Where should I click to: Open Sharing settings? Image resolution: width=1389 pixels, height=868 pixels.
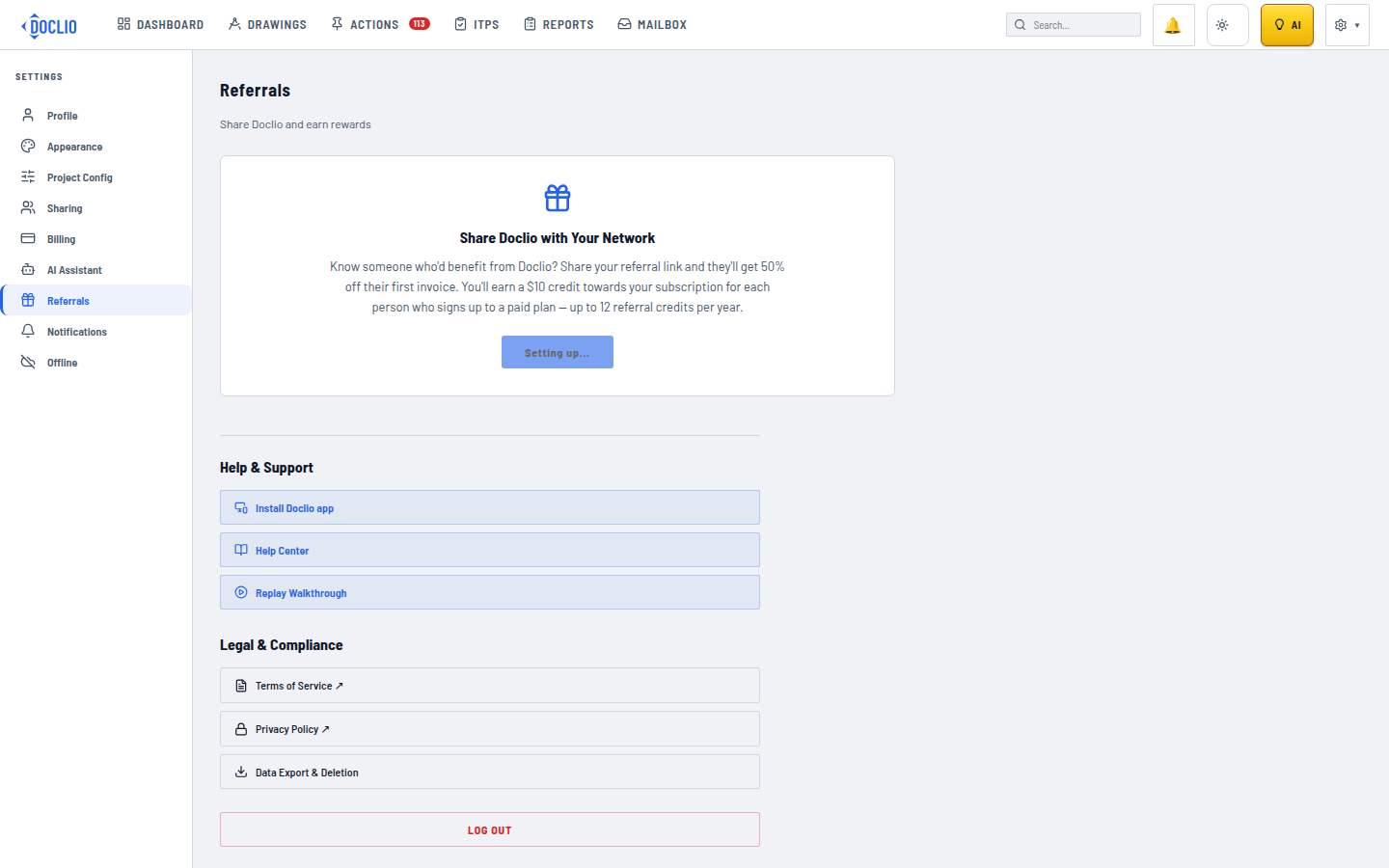96,208
